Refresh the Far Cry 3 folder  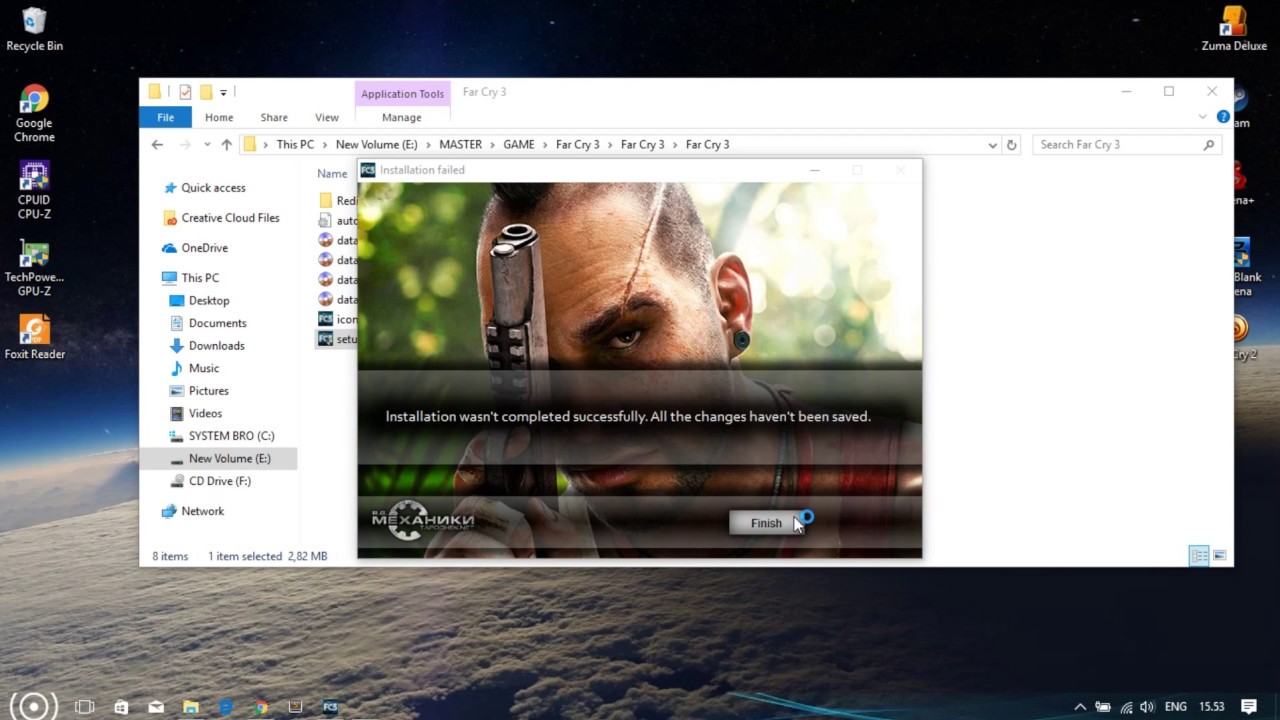[1011, 145]
